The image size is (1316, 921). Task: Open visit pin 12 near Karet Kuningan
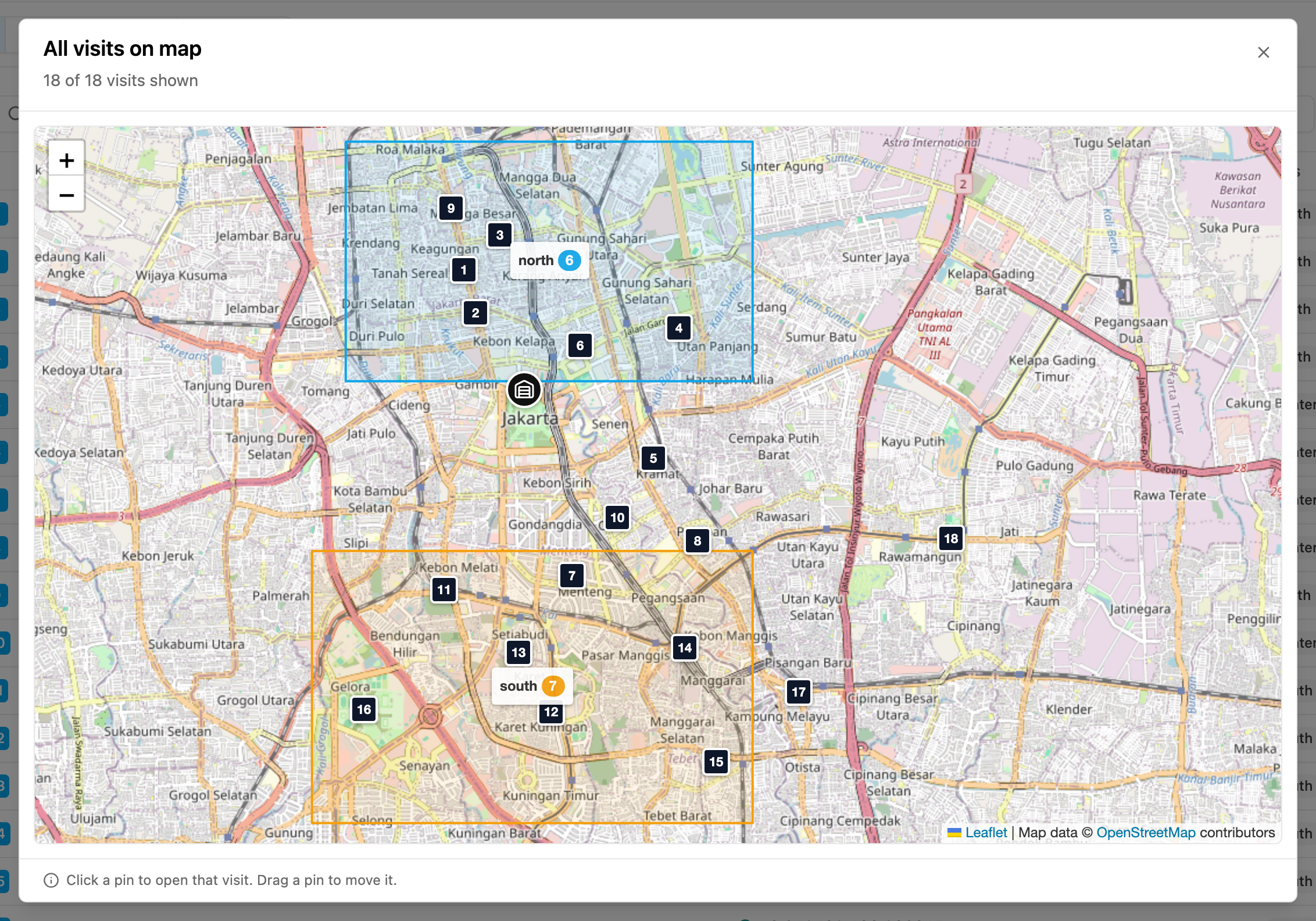pyautogui.click(x=551, y=712)
